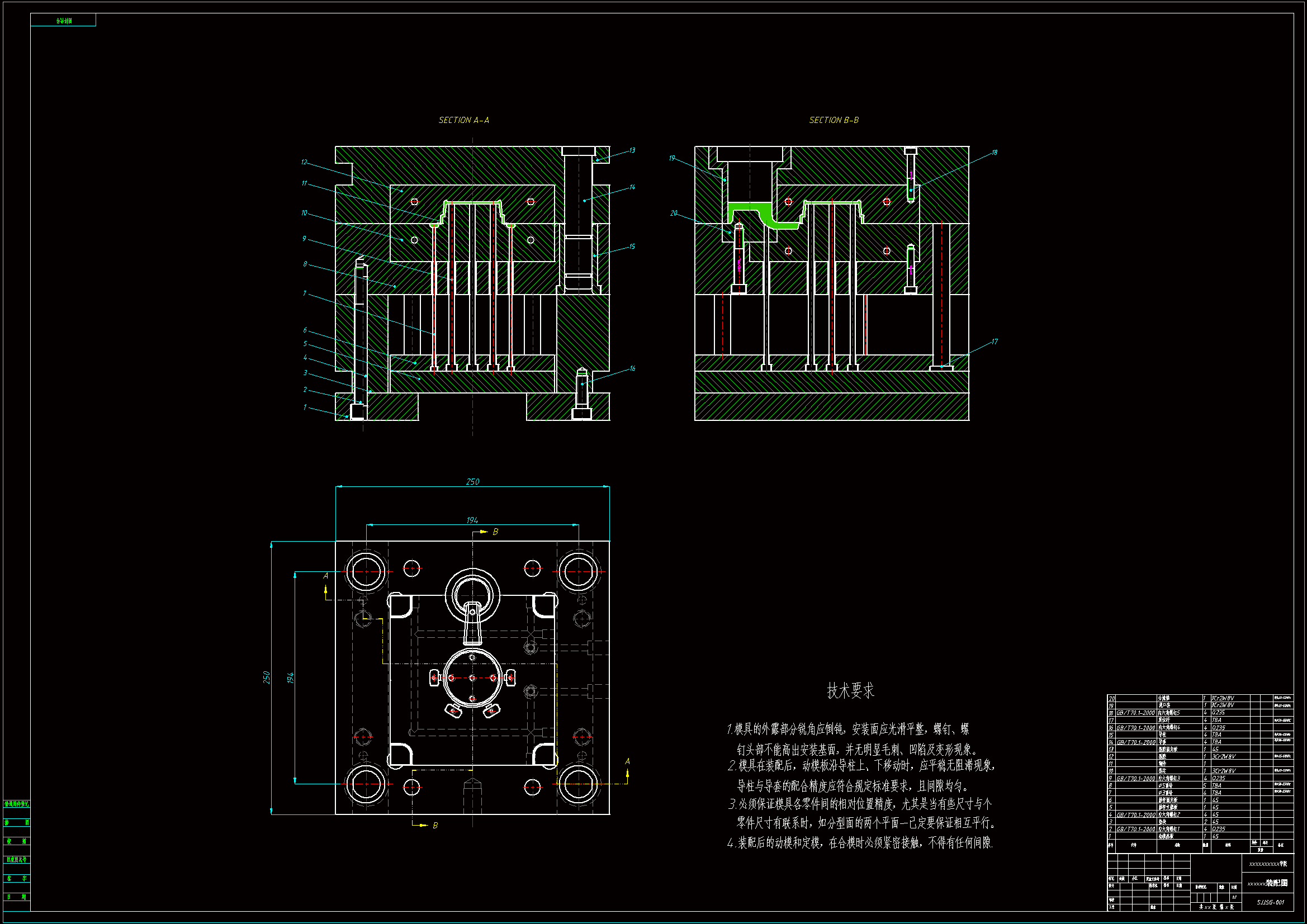The image size is (1307, 924).
Task: Select the horizontal 250 dimension text
Action: coord(472,482)
